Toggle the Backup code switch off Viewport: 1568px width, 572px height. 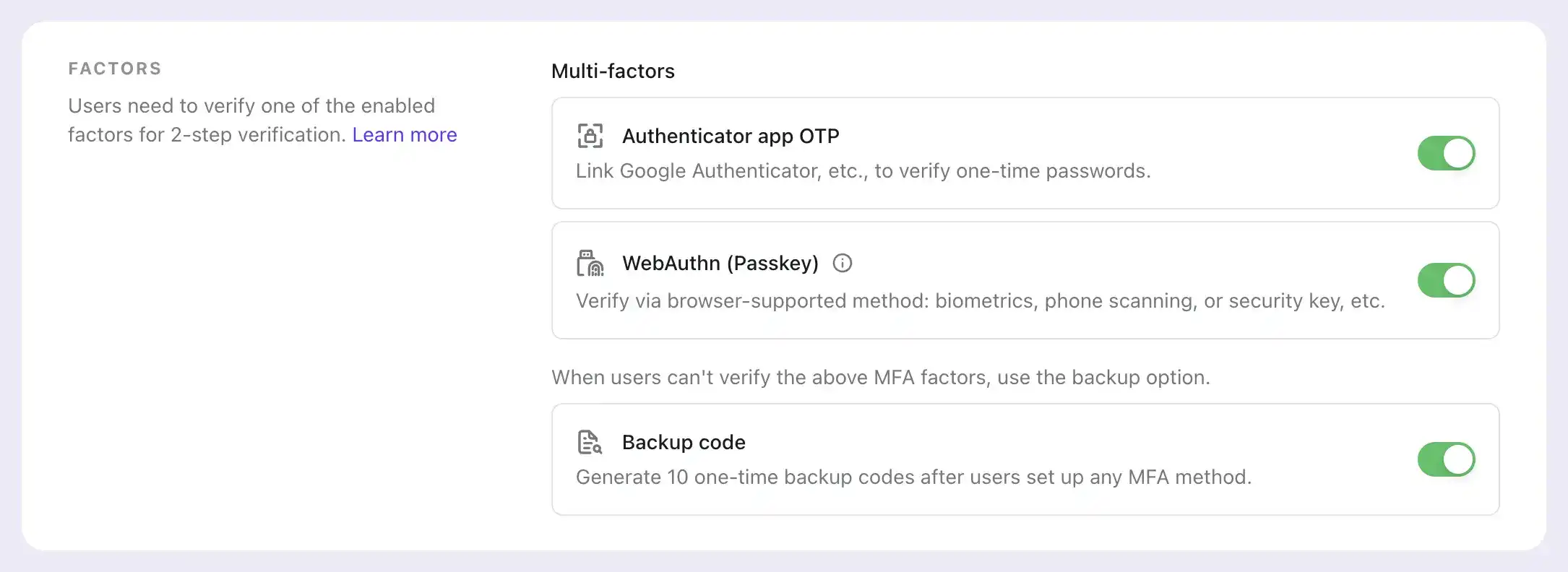[1446, 459]
